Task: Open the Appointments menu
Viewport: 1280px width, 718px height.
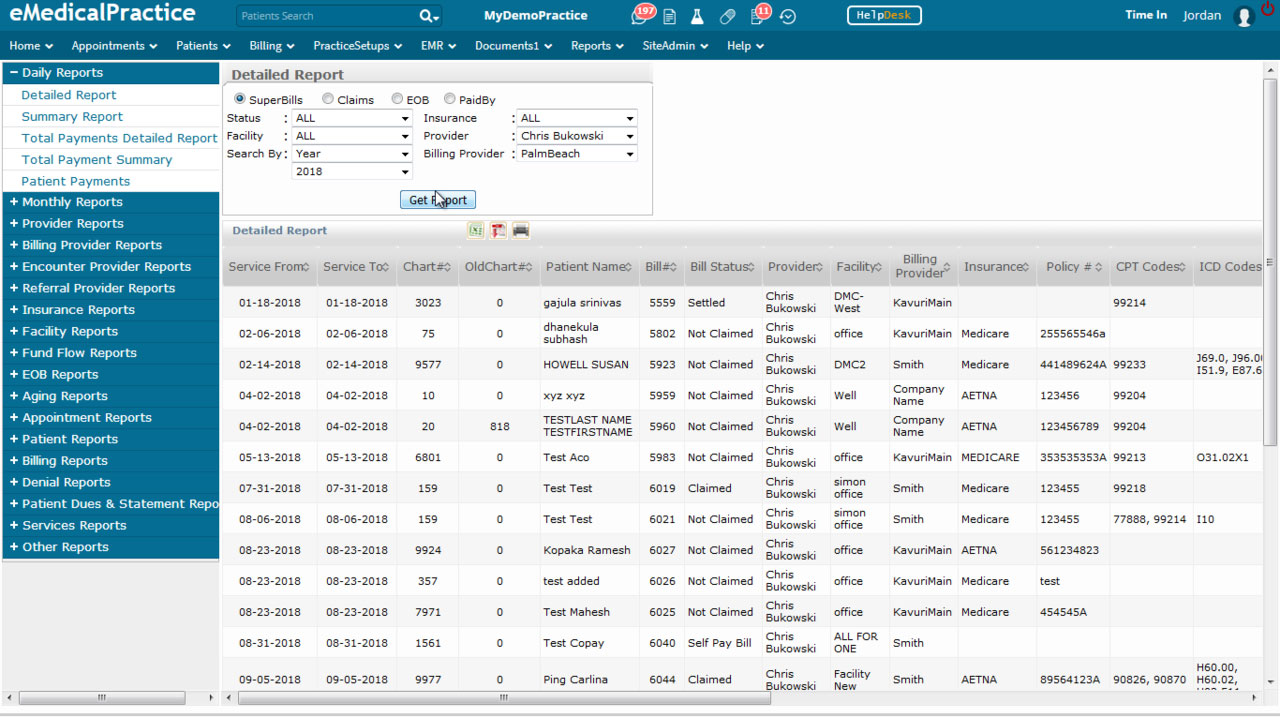Action: (x=114, y=46)
